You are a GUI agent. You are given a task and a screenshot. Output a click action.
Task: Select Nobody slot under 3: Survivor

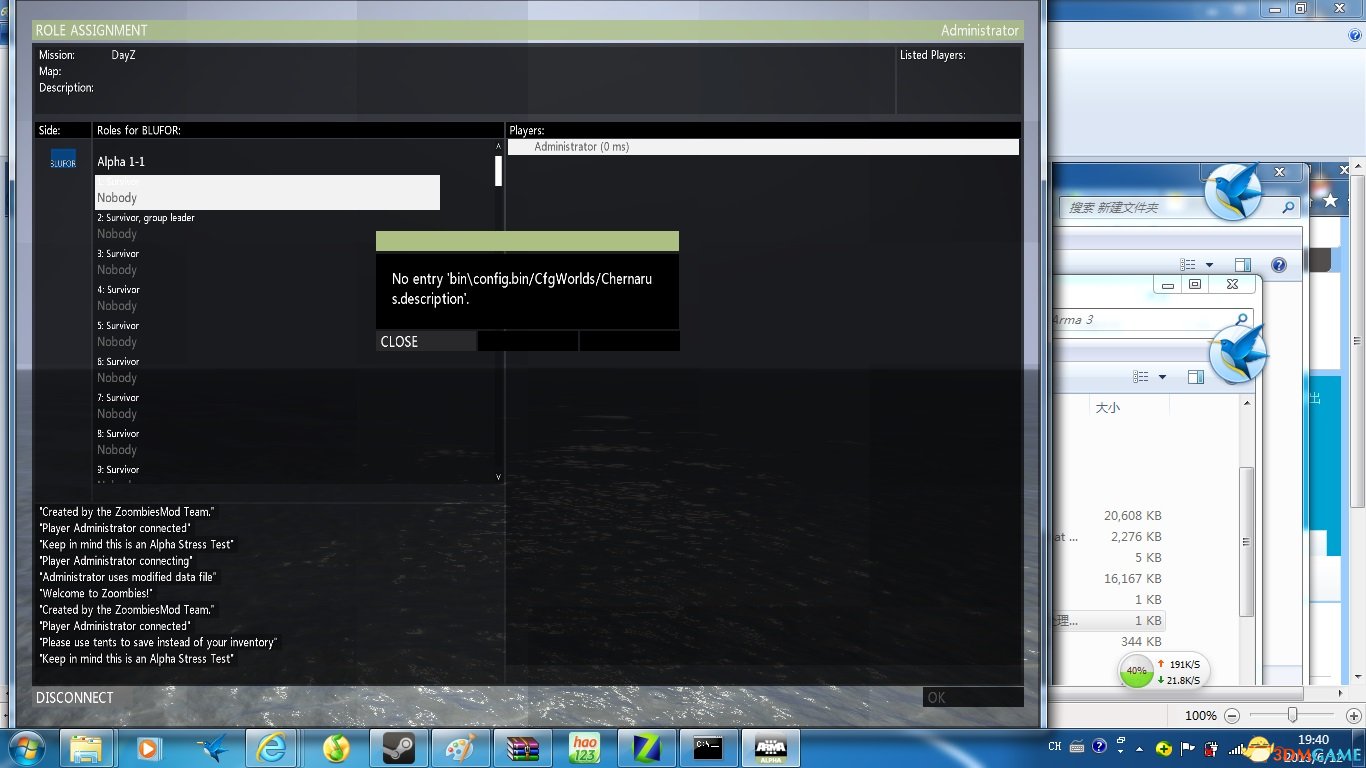pyautogui.click(x=117, y=270)
